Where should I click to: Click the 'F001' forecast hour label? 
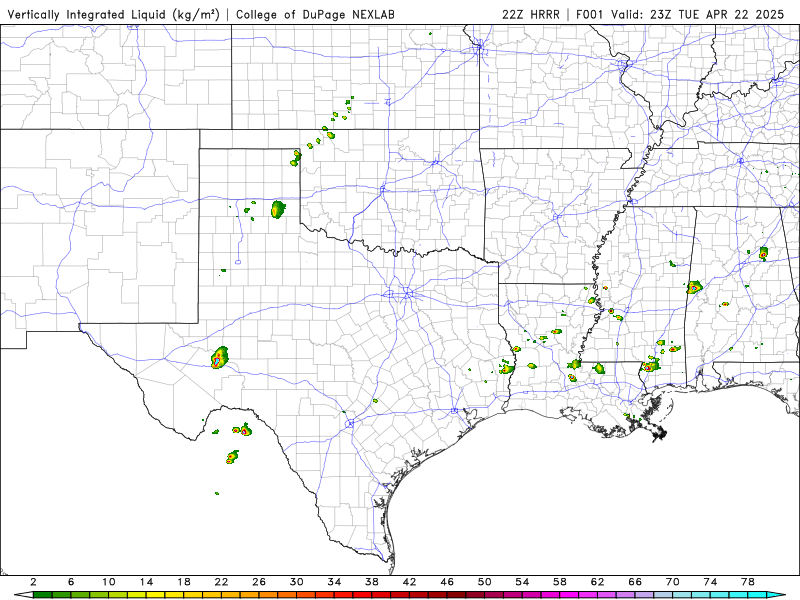coord(589,15)
